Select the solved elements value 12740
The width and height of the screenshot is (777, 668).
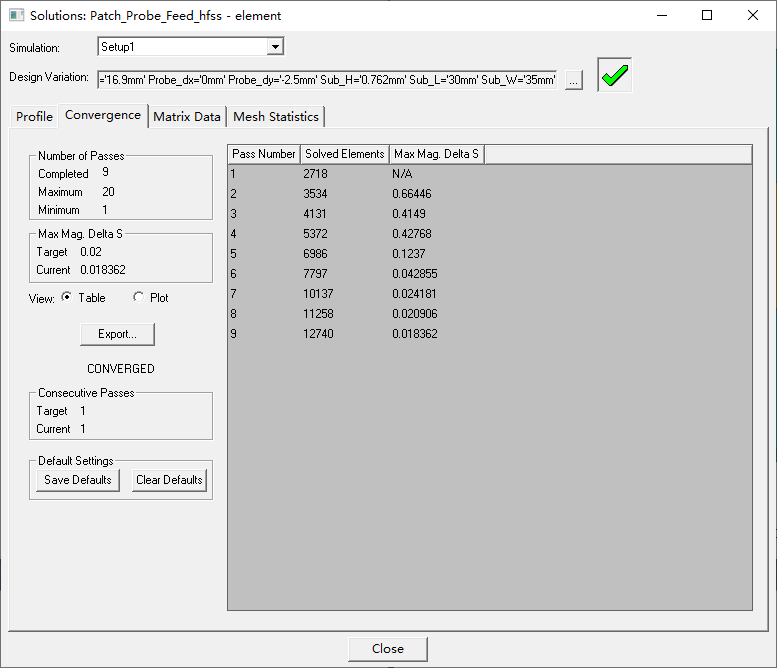pyautogui.click(x=318, y=334)
